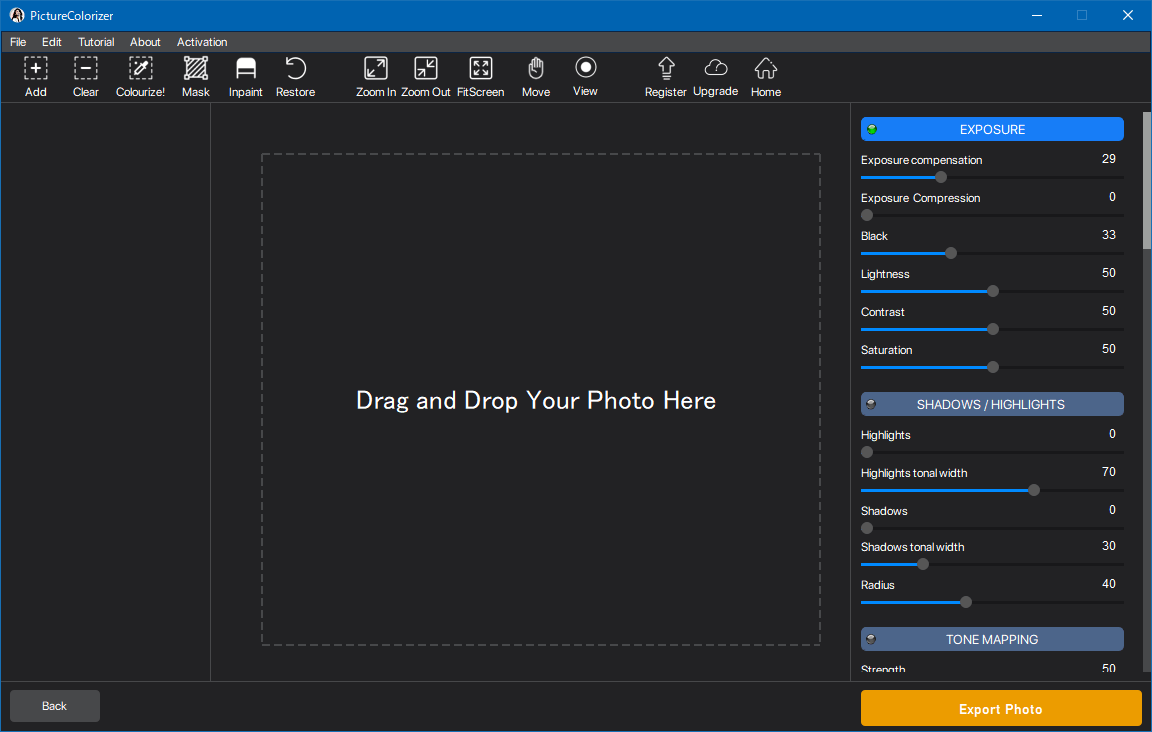Select the Move hand tool
This screenshot has height=732, width=1152.
pyautogui.click(x=536, y=69)
